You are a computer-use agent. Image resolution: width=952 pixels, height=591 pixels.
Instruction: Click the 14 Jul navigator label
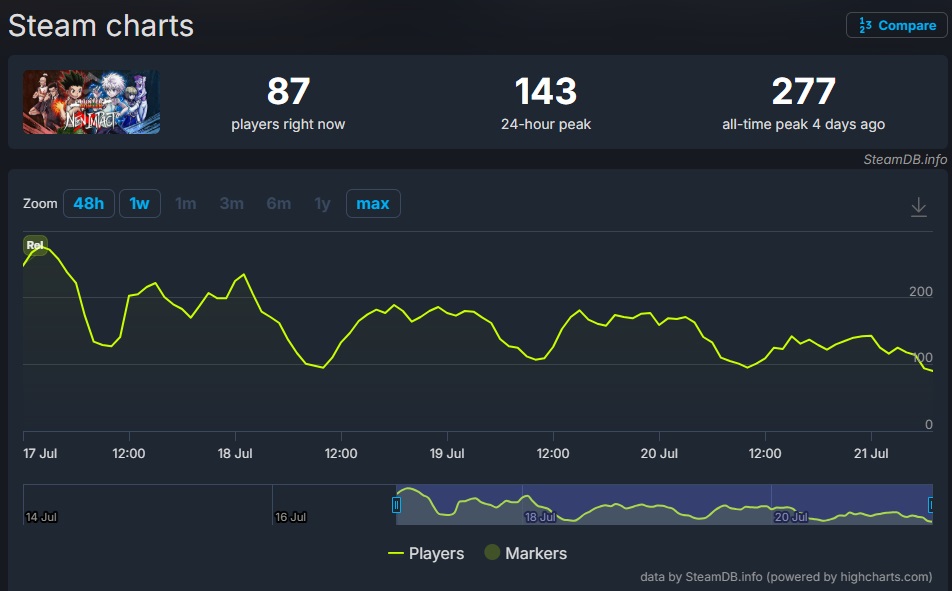[41, 517]
